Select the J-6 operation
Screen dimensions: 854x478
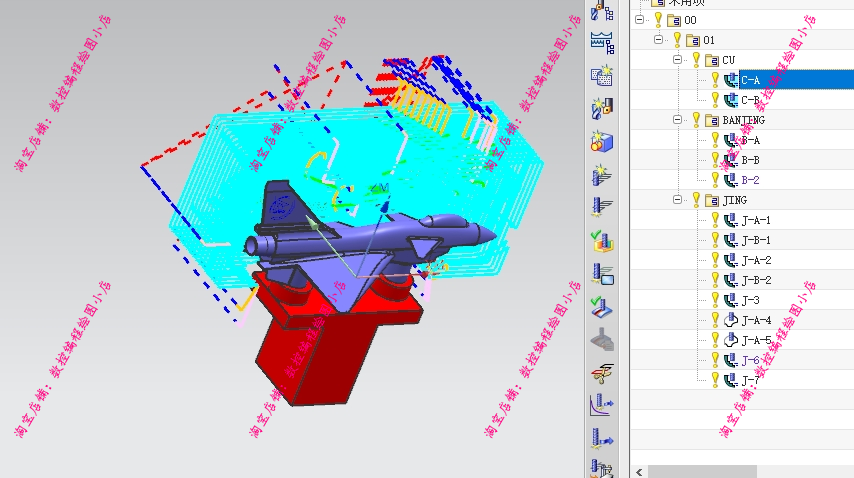(751, 360)
